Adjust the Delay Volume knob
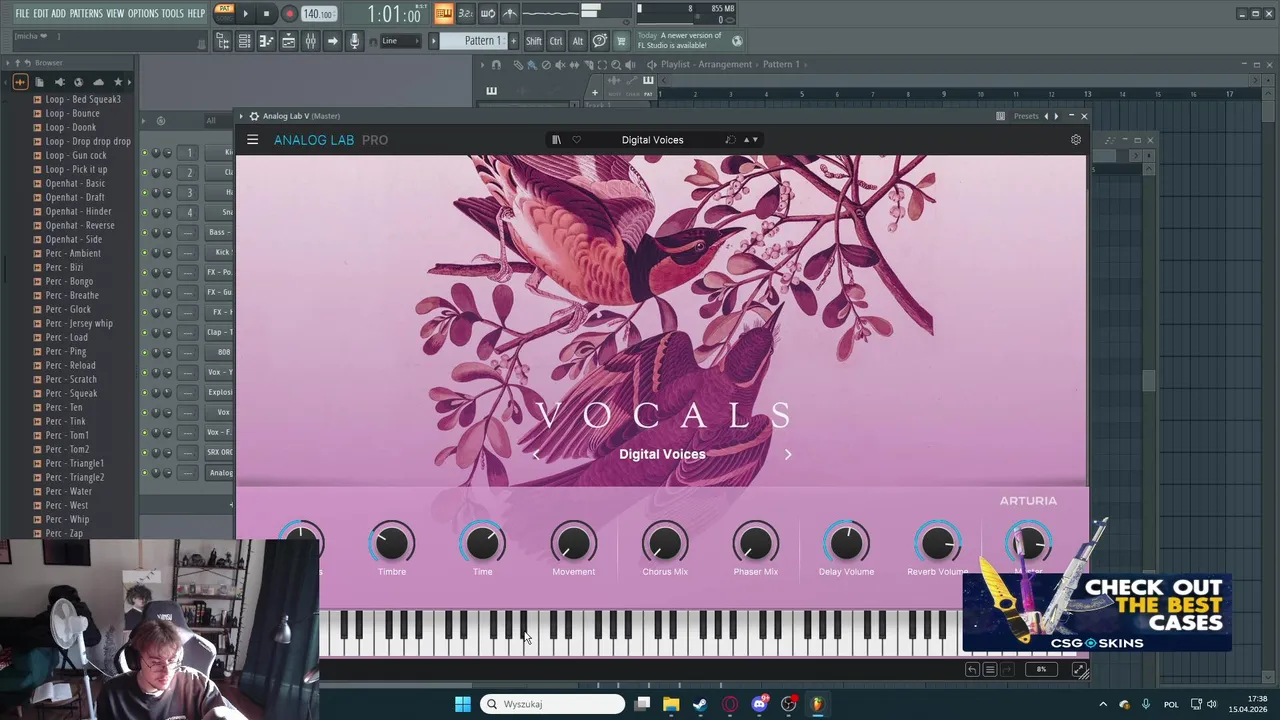Screen dimensions: 1280x720 846,543
